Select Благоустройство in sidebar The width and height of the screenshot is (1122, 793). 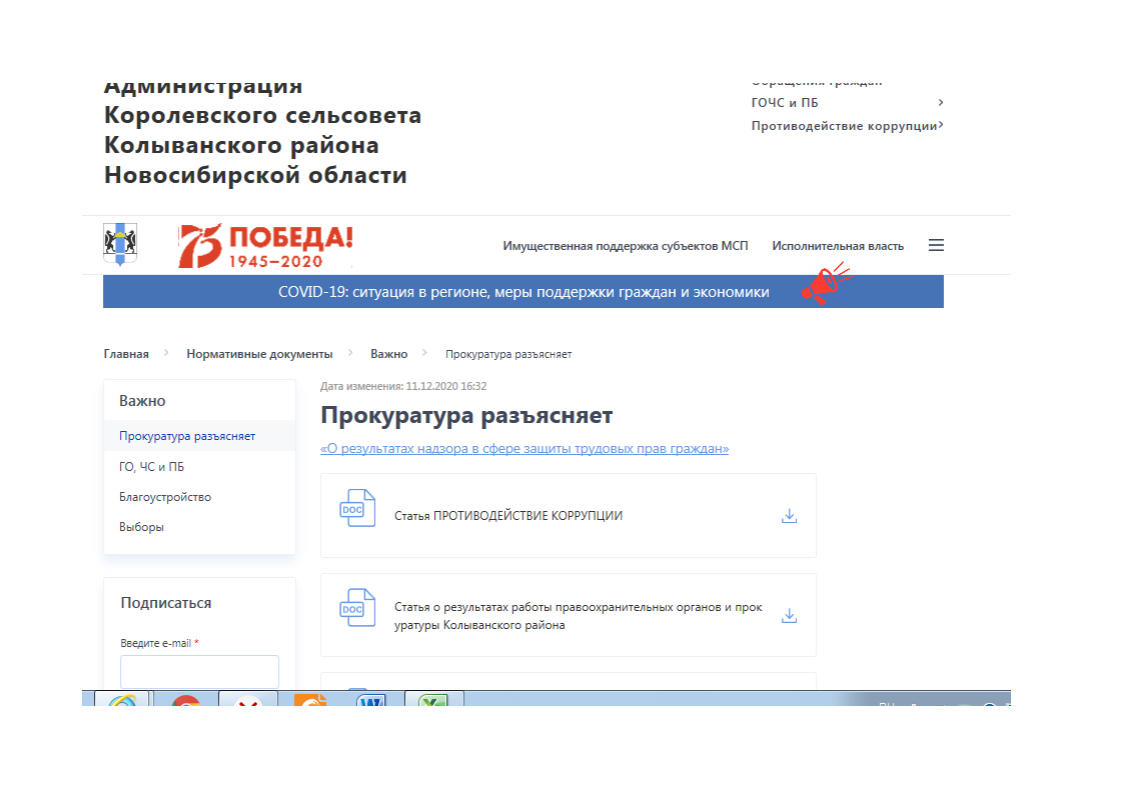click(165, 497)
